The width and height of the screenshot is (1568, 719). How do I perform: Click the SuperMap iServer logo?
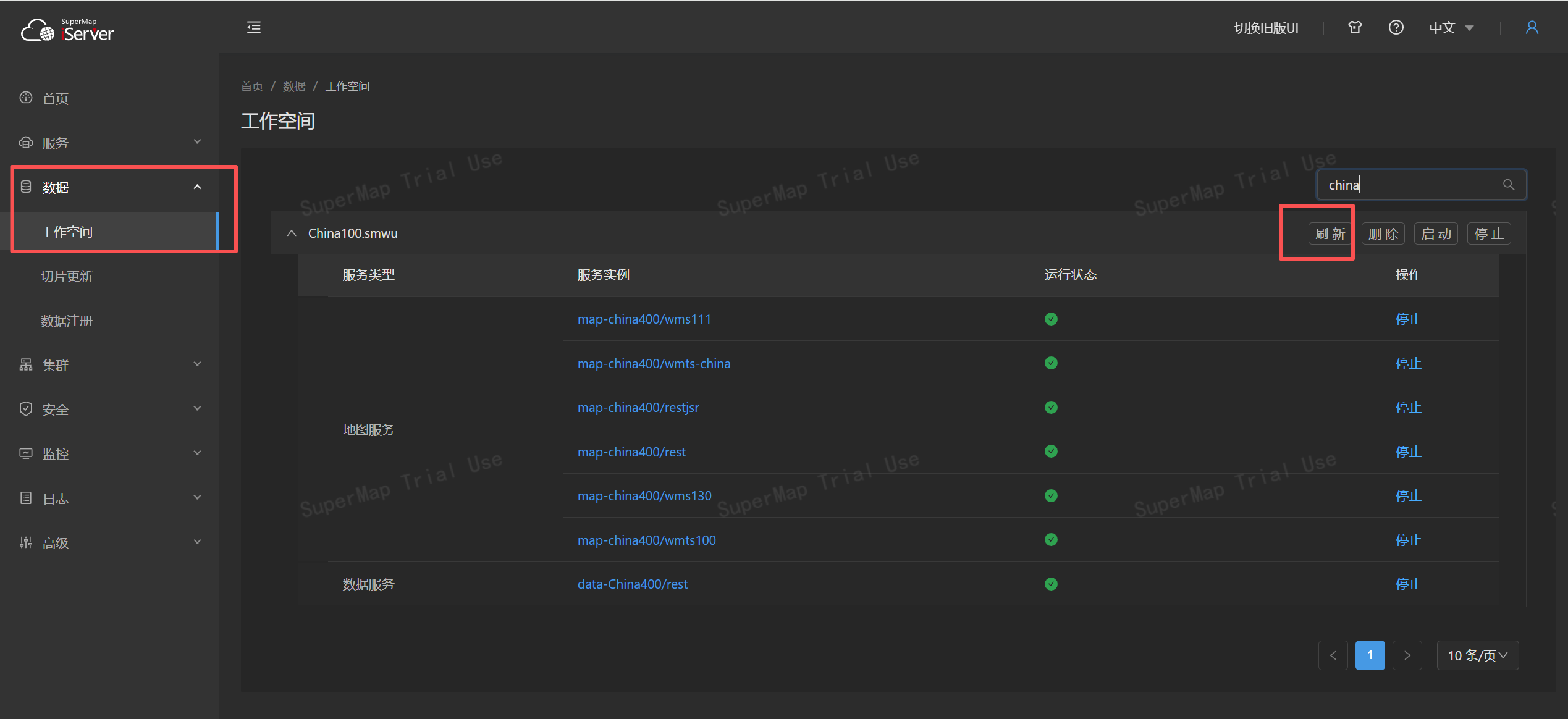tap(68, 29)
